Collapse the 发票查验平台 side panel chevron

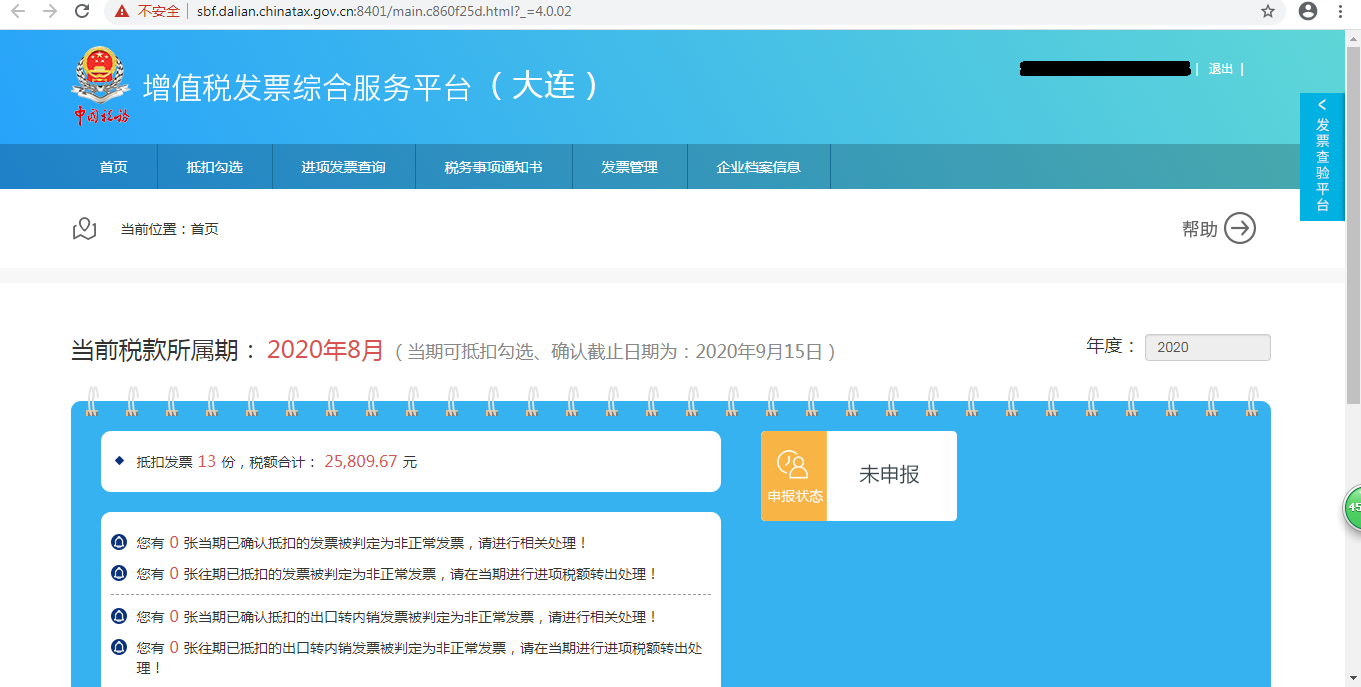pos(1322,103)
